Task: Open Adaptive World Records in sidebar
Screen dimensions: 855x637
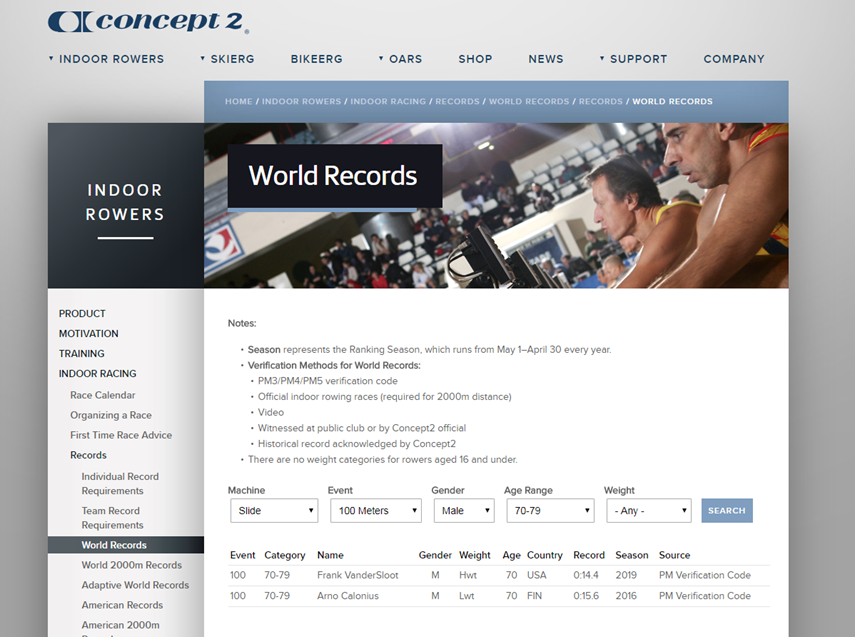Action: tap(135, 585)
